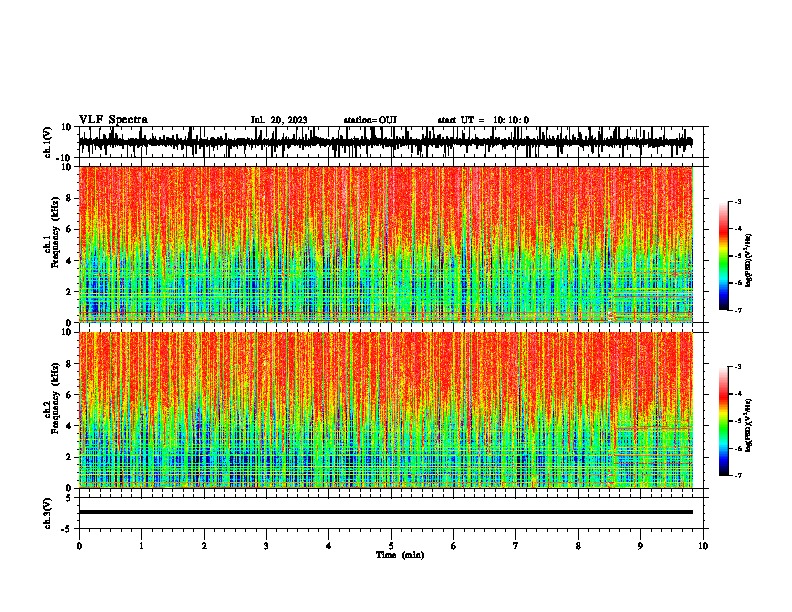Click the "Jul 20, 2023" date text
The width and height of the screenshot is (792, 612).
point(279,120)
